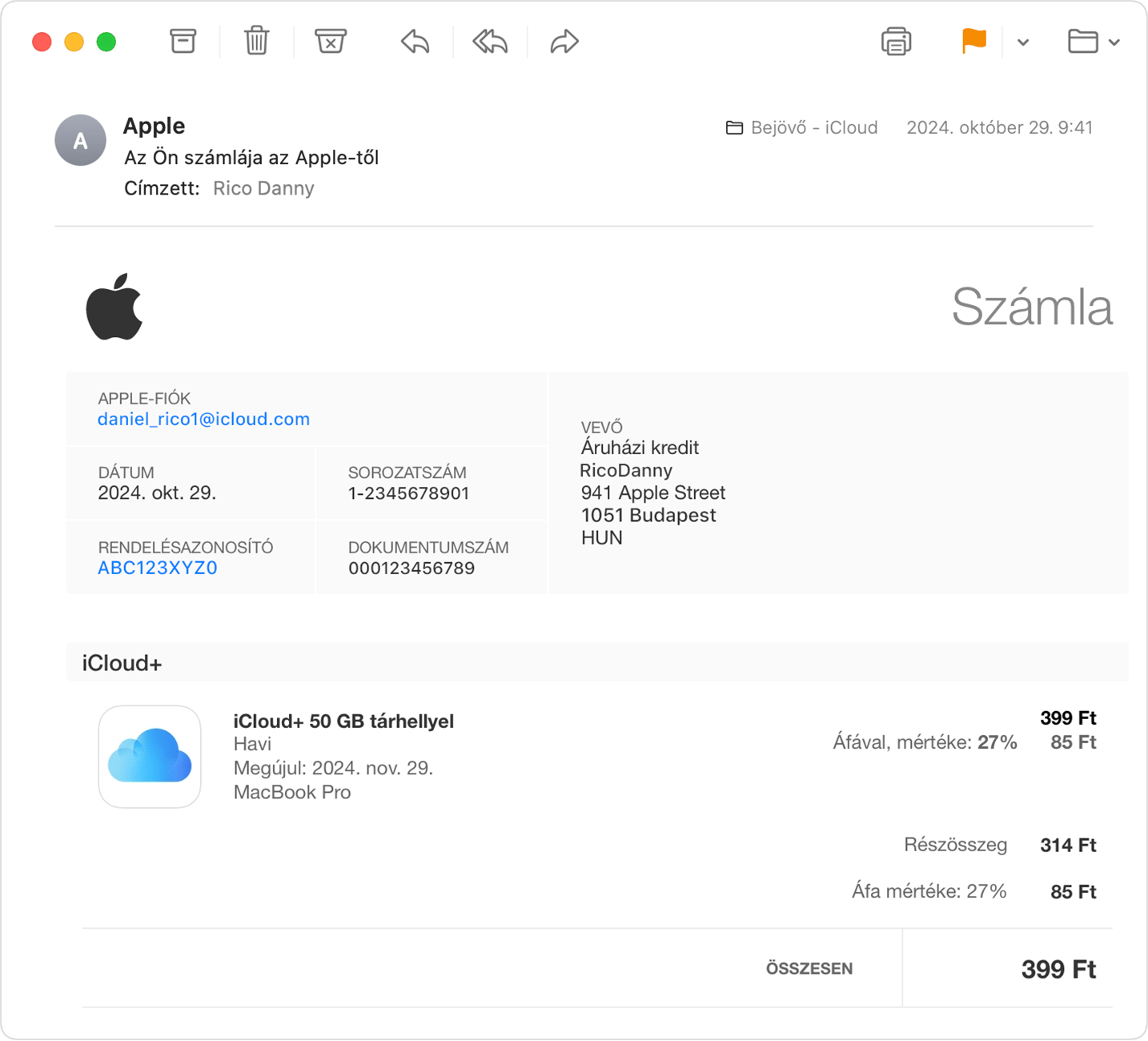Click the sender avatar A
The image size is (1148, 1041).
[x=80, y=140]
